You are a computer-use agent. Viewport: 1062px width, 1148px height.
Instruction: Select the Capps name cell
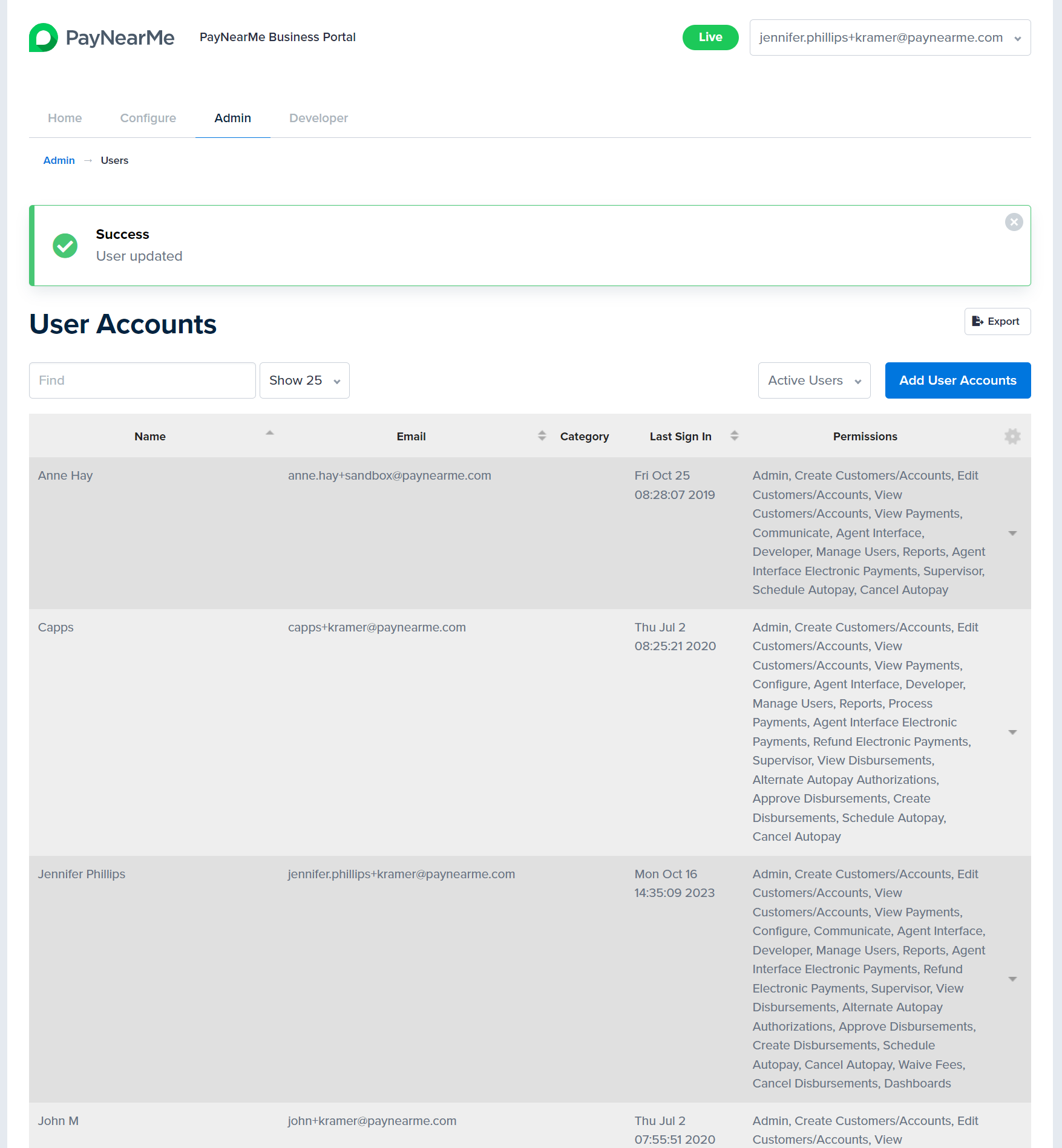(x=56, y=627)
